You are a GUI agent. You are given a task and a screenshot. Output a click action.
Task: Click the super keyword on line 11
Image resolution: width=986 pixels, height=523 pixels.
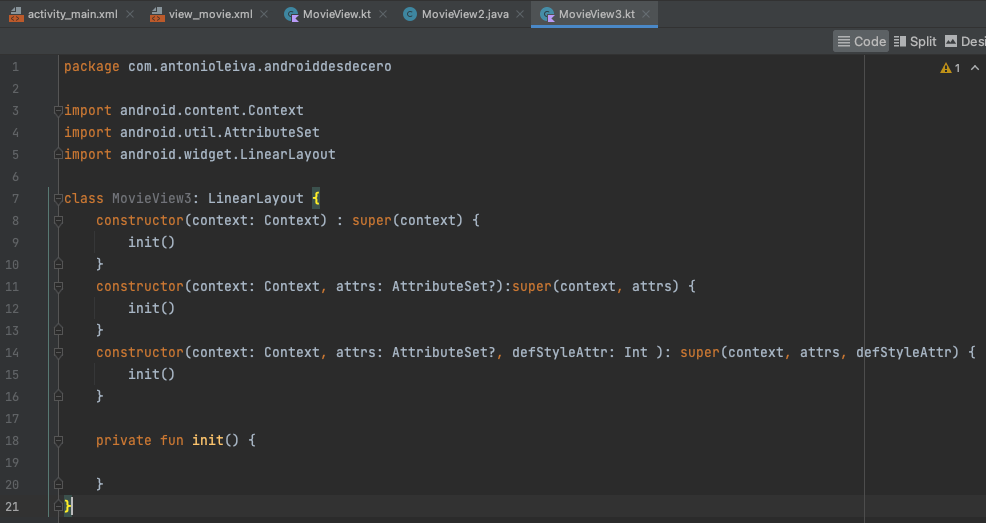pyautogui.click(x=532, y=287)
